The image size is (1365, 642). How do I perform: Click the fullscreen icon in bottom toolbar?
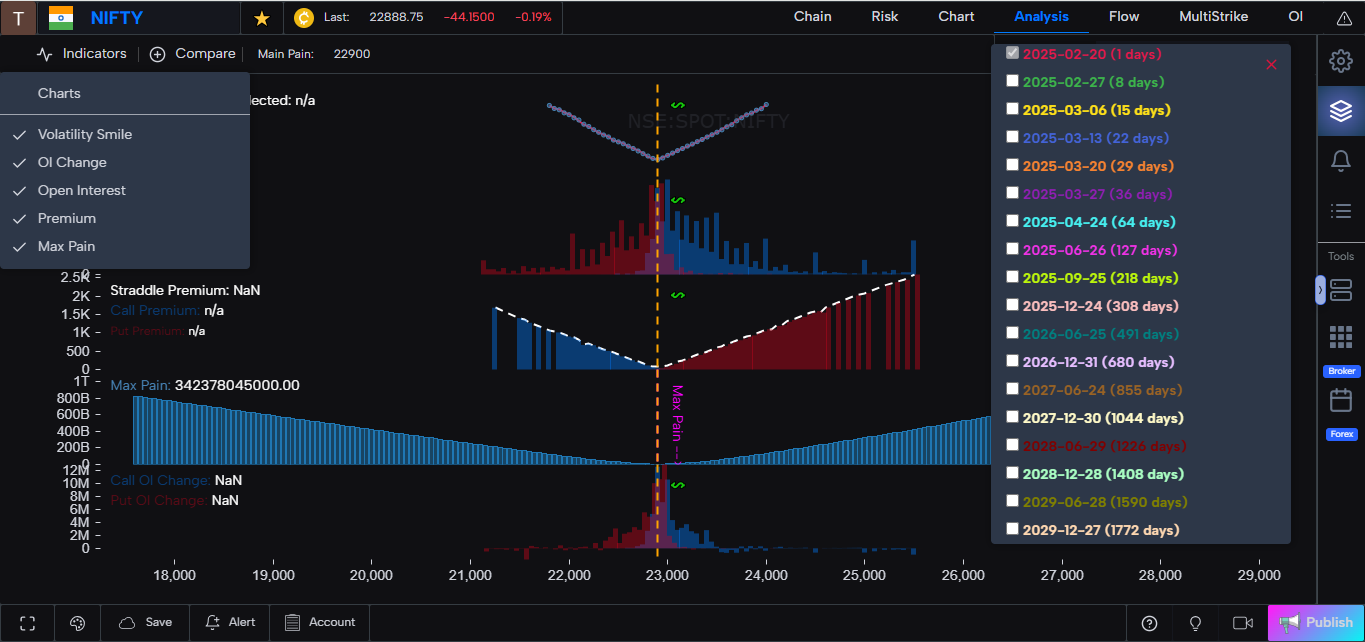coord(27,622)
